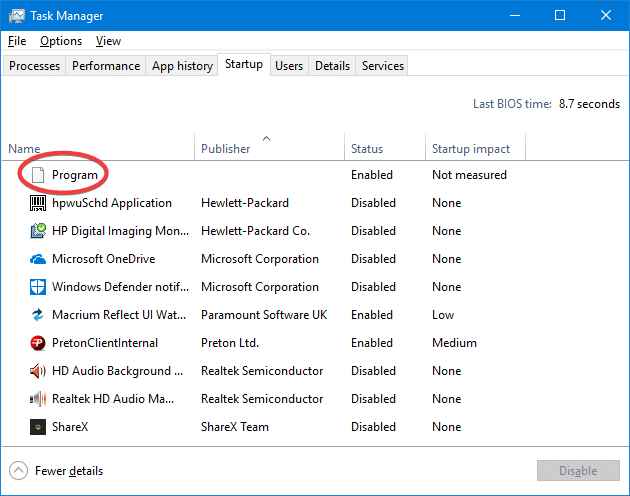
Task: Click Disabled status in ShareX row
Action: 373,427
